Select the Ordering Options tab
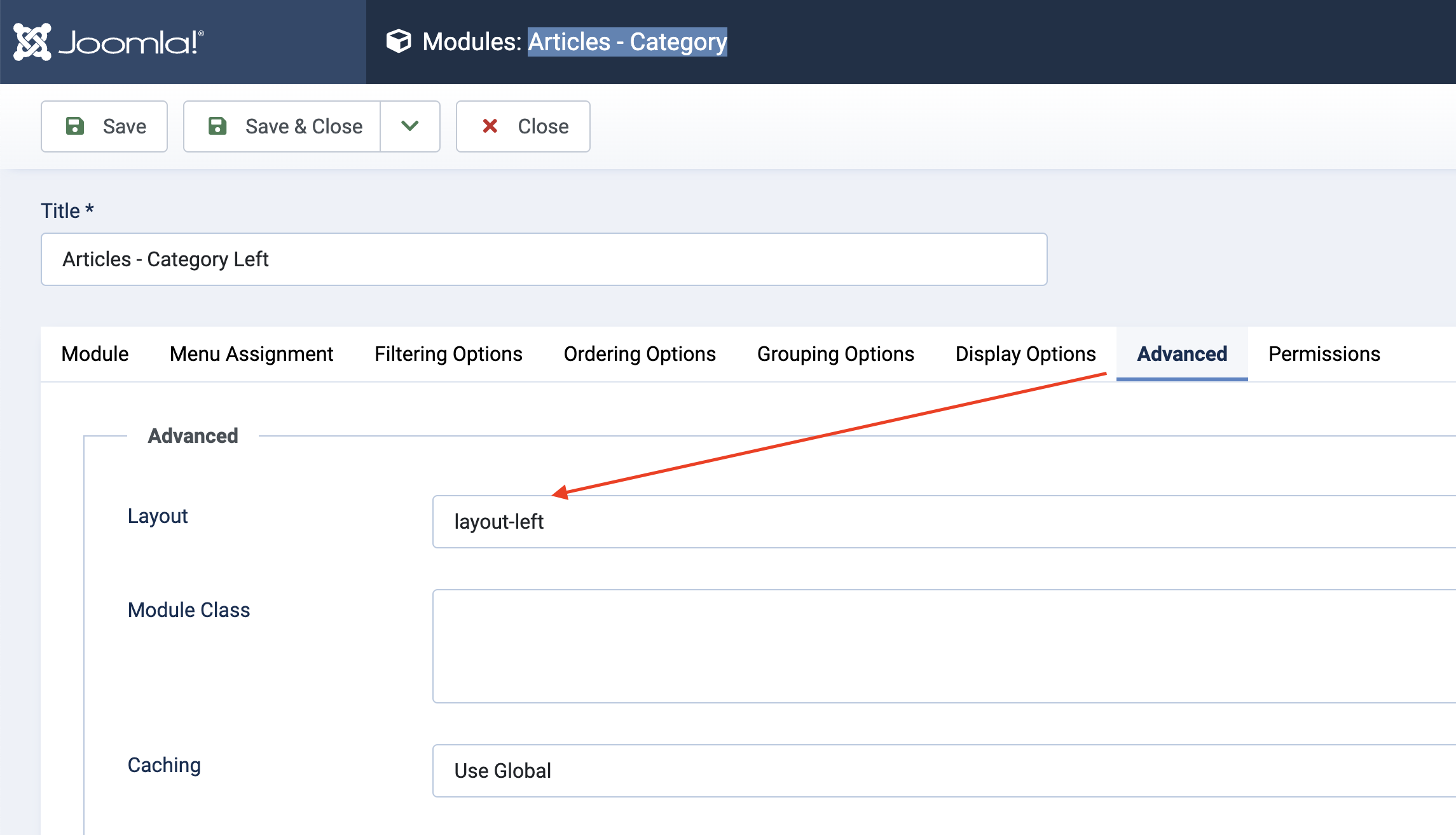 tap(640, 354)
